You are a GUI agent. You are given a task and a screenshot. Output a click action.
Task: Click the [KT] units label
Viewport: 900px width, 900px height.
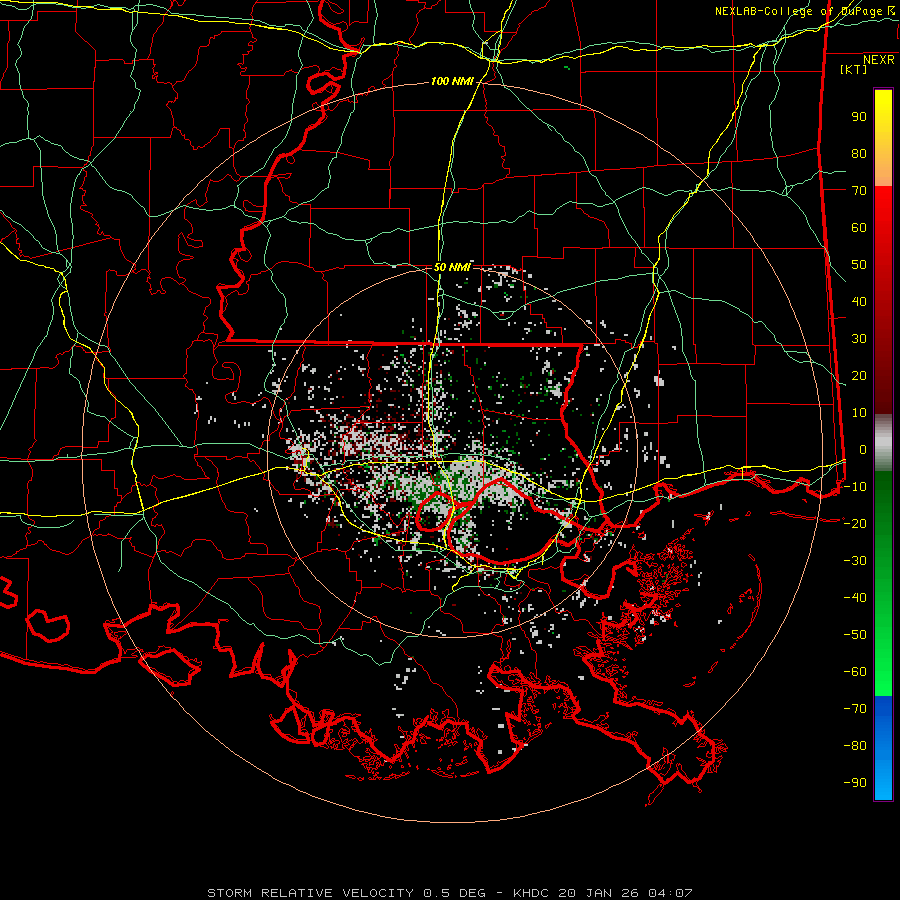tap(854, 69)
